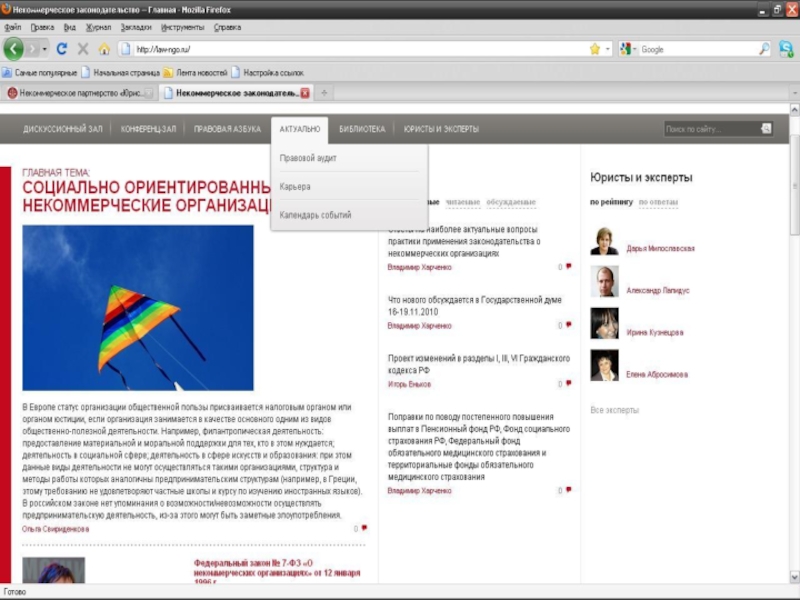Close the active Некоммерческое законодатель tab
This screenshot has height=600, width=800.
(305, 93)
